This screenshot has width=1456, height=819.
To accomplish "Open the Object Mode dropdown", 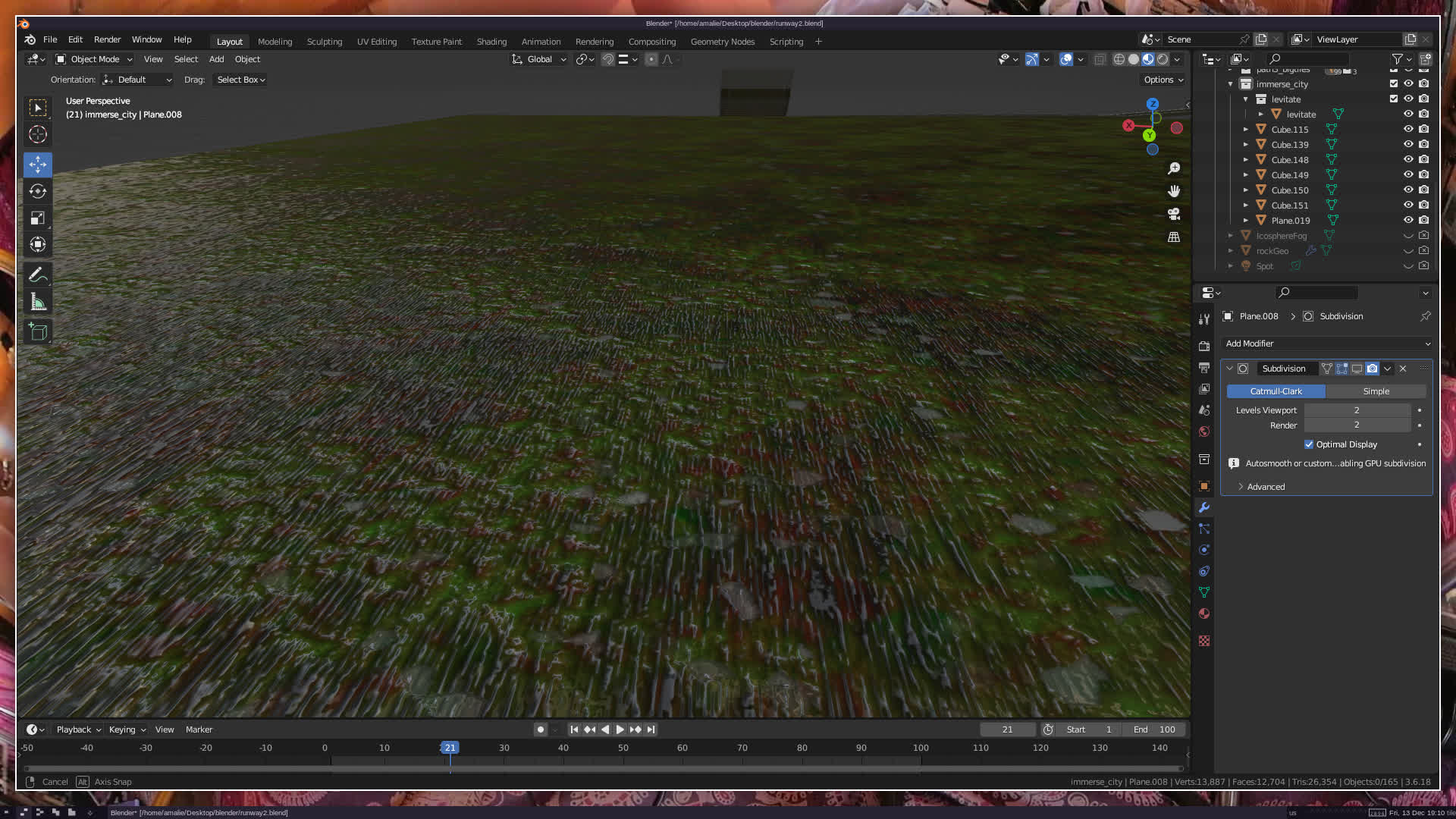I will (94, 59).
